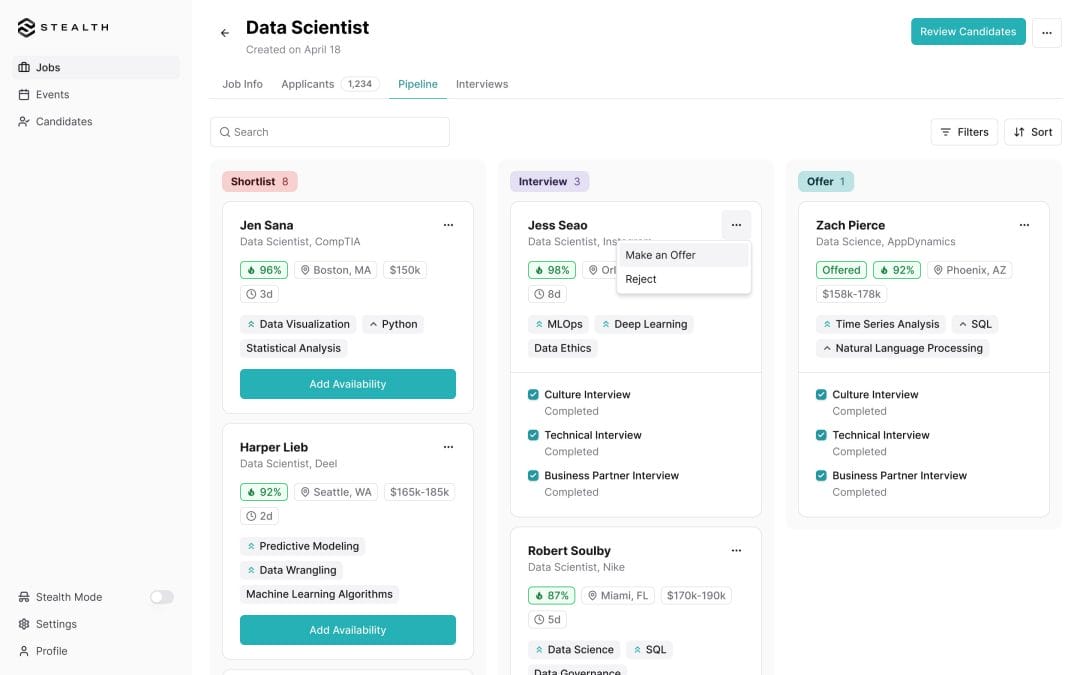The image size is (1080, 675).
Task: Click the Stealth logo
Action: [x=63, y=28]
